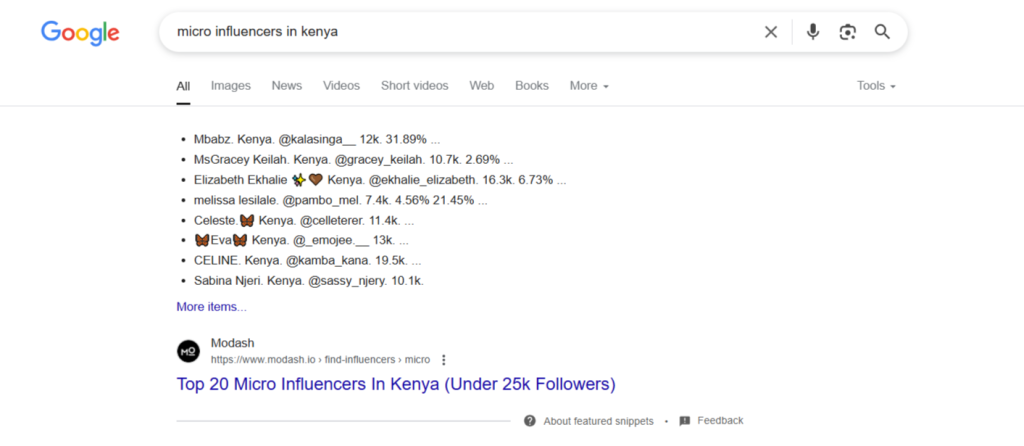The width and height of the screenshot is (1024, 446).
Task: Select the Elizabeth Ekhalie list line
Action: pos(380,180)
